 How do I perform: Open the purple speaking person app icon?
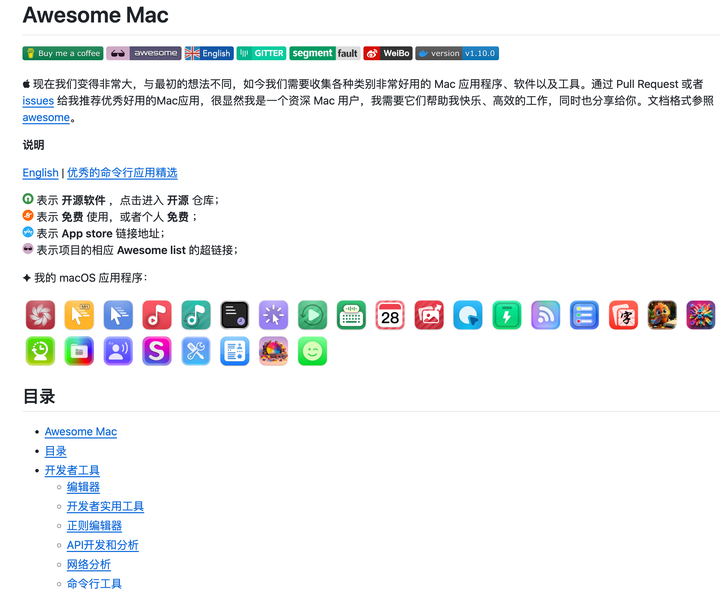(x=118, y=351)
